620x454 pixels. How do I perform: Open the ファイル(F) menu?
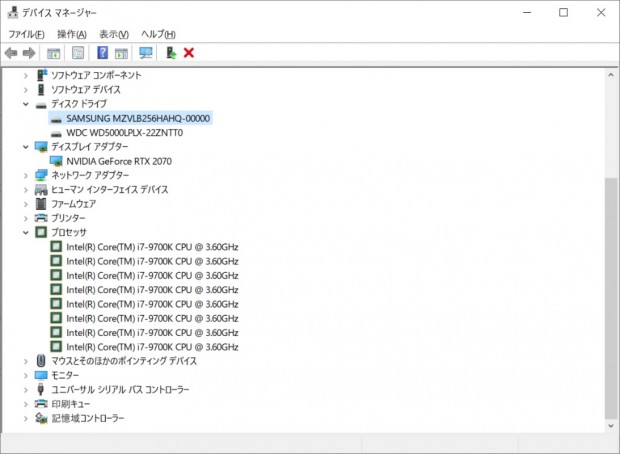[x=26, y=34]
